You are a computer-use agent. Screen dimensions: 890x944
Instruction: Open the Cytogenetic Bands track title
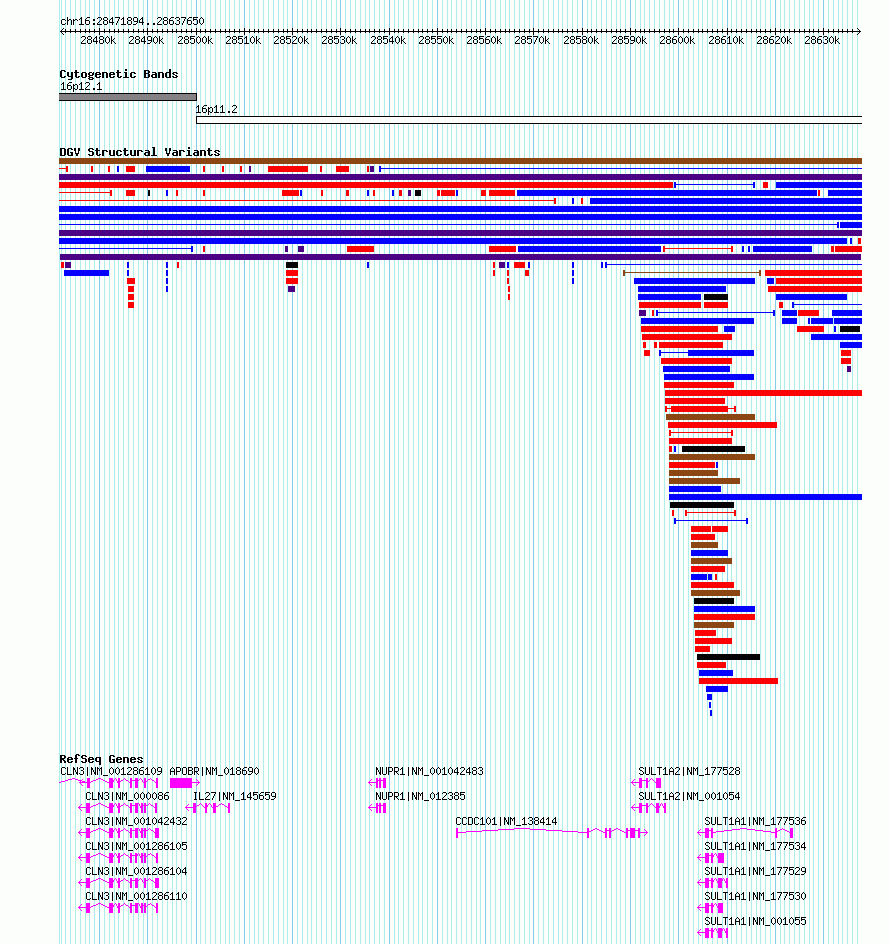point(119,74)
